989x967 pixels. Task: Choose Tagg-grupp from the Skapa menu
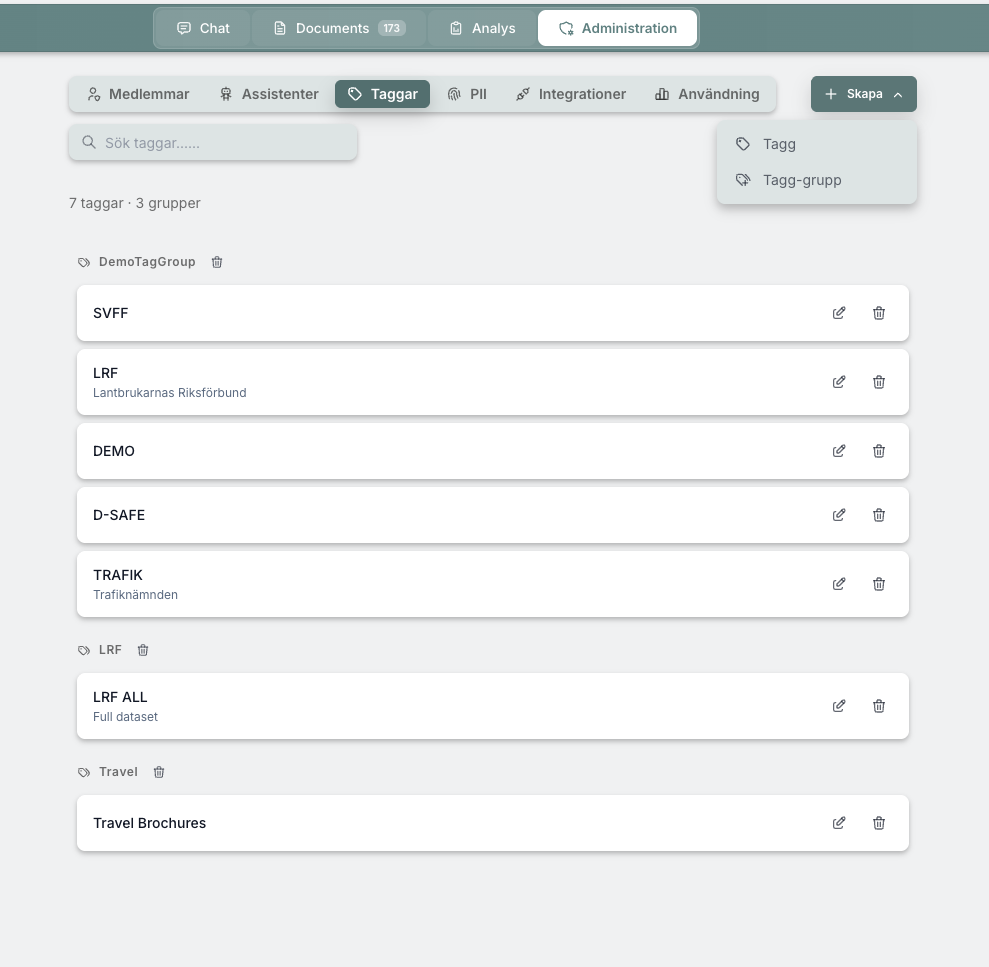pyautogui.click(x=817, y=180)
